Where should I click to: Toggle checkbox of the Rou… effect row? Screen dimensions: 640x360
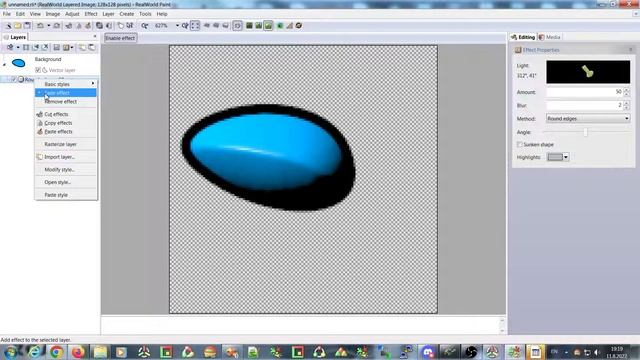pyautogui.click(x=13, y=79)
